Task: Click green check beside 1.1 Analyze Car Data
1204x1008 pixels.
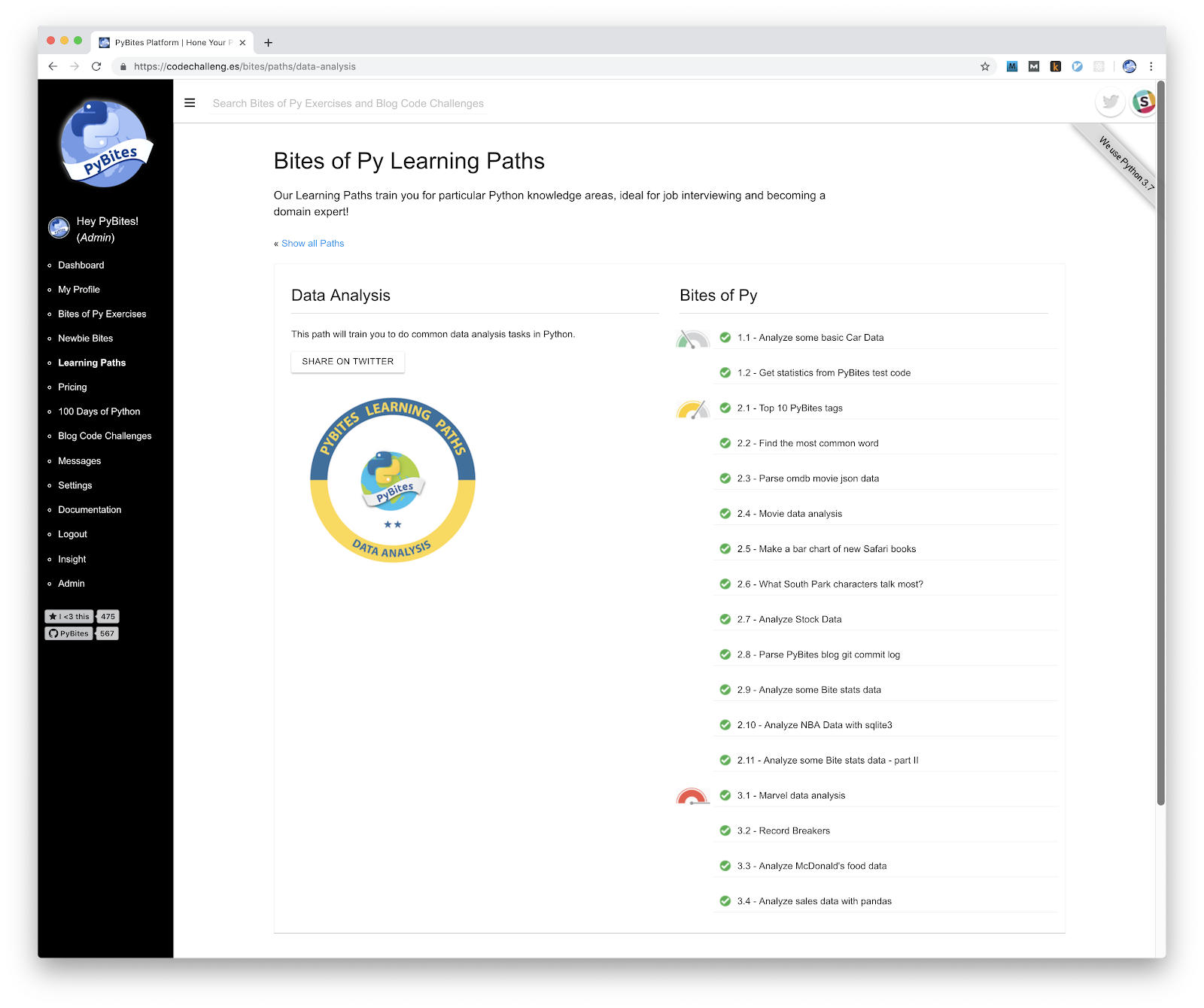Action: pyautogui.click(x=725, y=337)
